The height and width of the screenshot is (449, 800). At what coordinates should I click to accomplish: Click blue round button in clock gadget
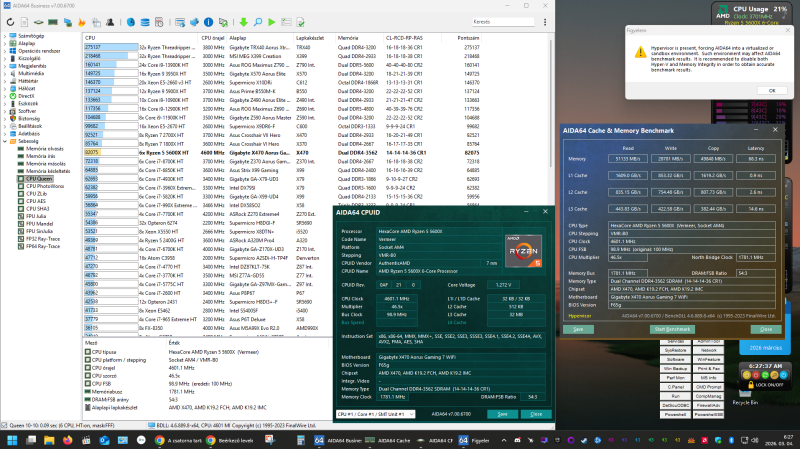[x=784, y=375]
